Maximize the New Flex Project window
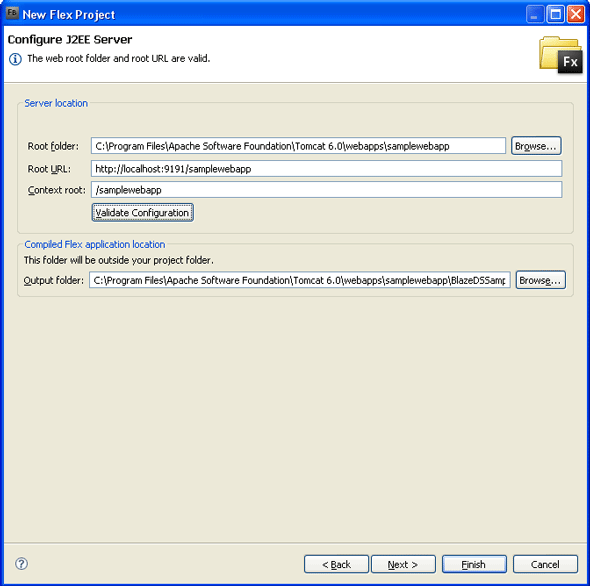Screen dimensions: 590x586 (x=555, y=14)
